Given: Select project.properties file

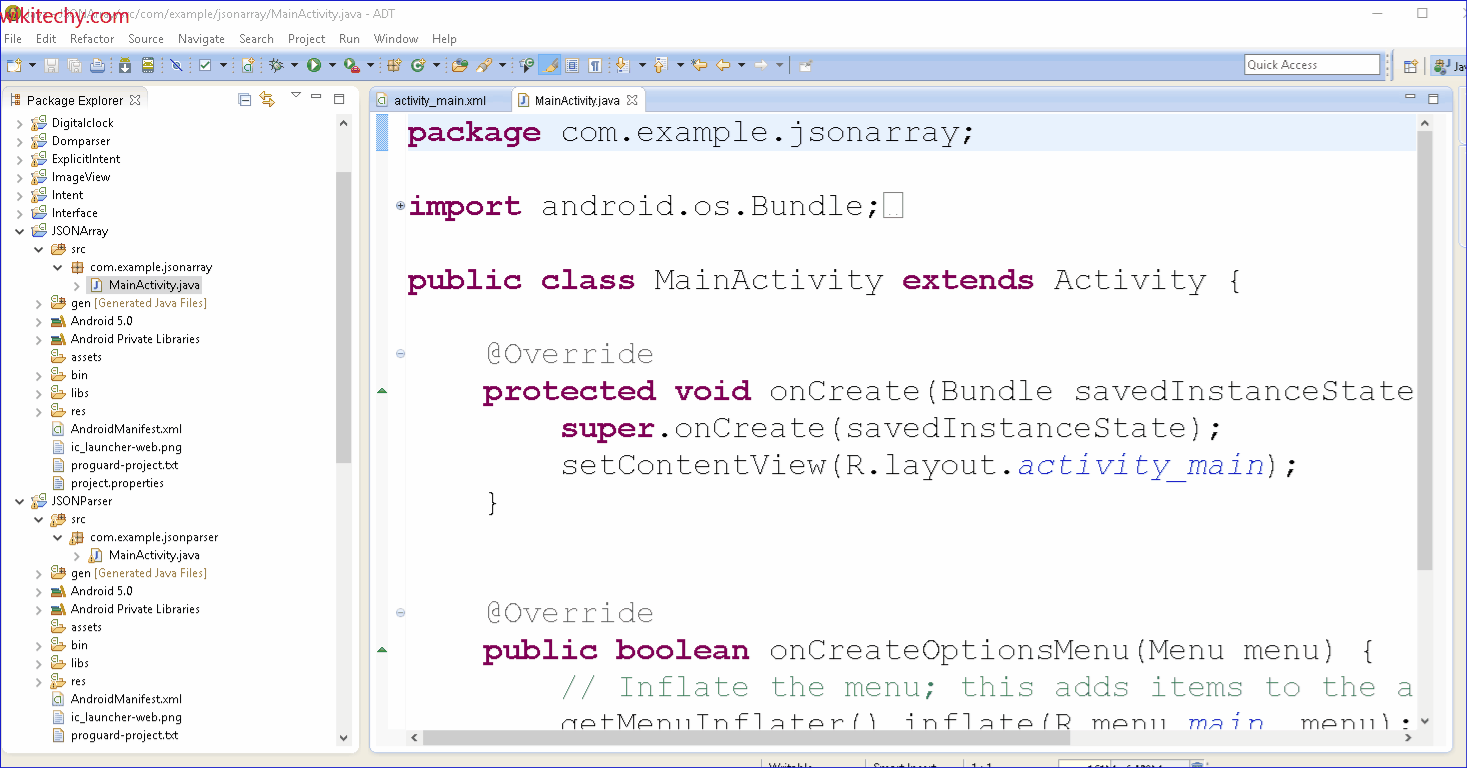Looking at the screenshot, I should pyautogui.click(x=117, y=483).
